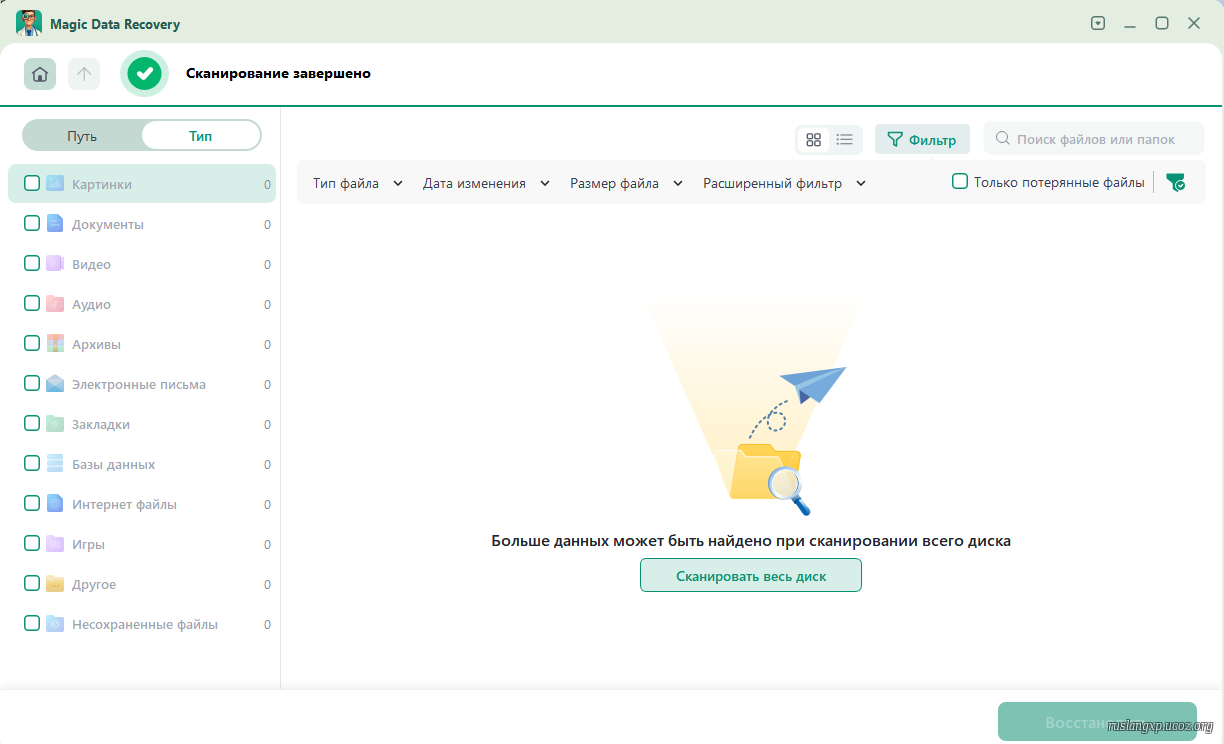Switch to list view icon
This screenshot has height=744, width=1224.
coord(845,140)
